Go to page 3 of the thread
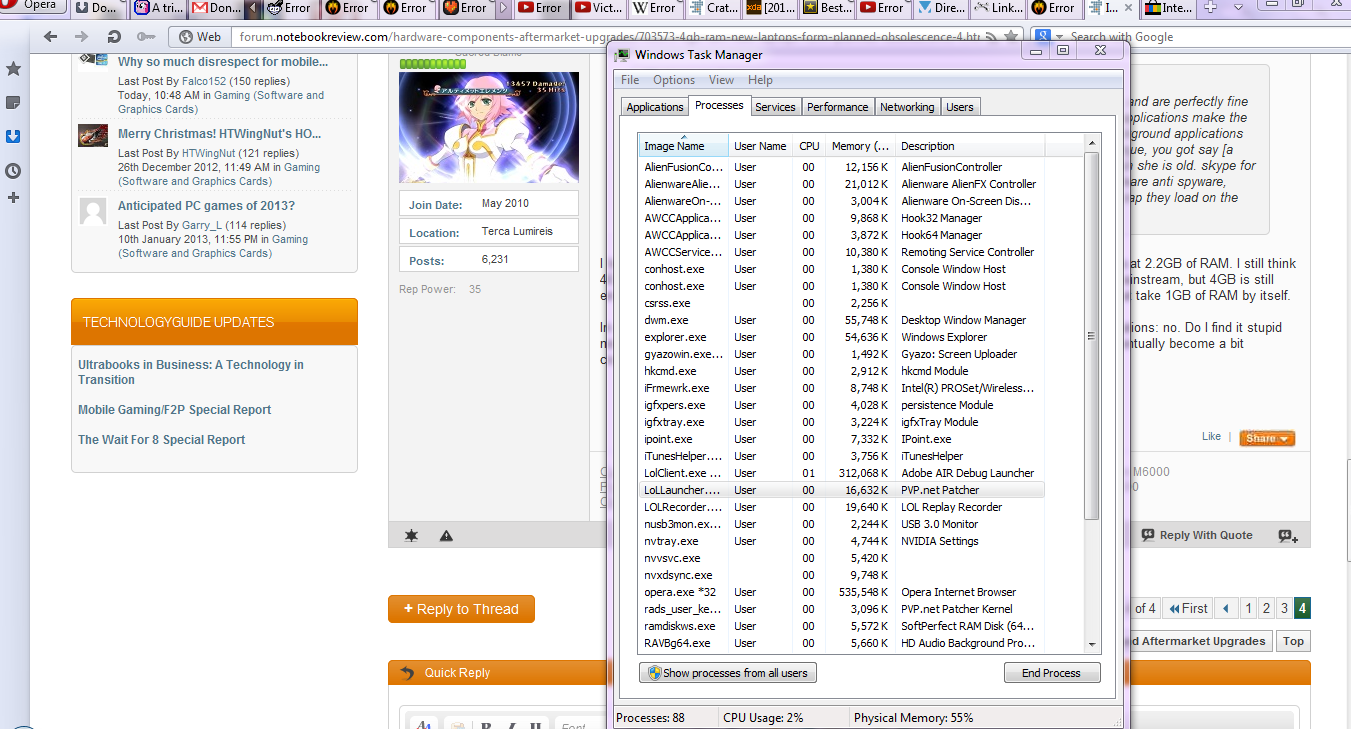This screenshot has width=1351, height=729. click(1284, 608)
